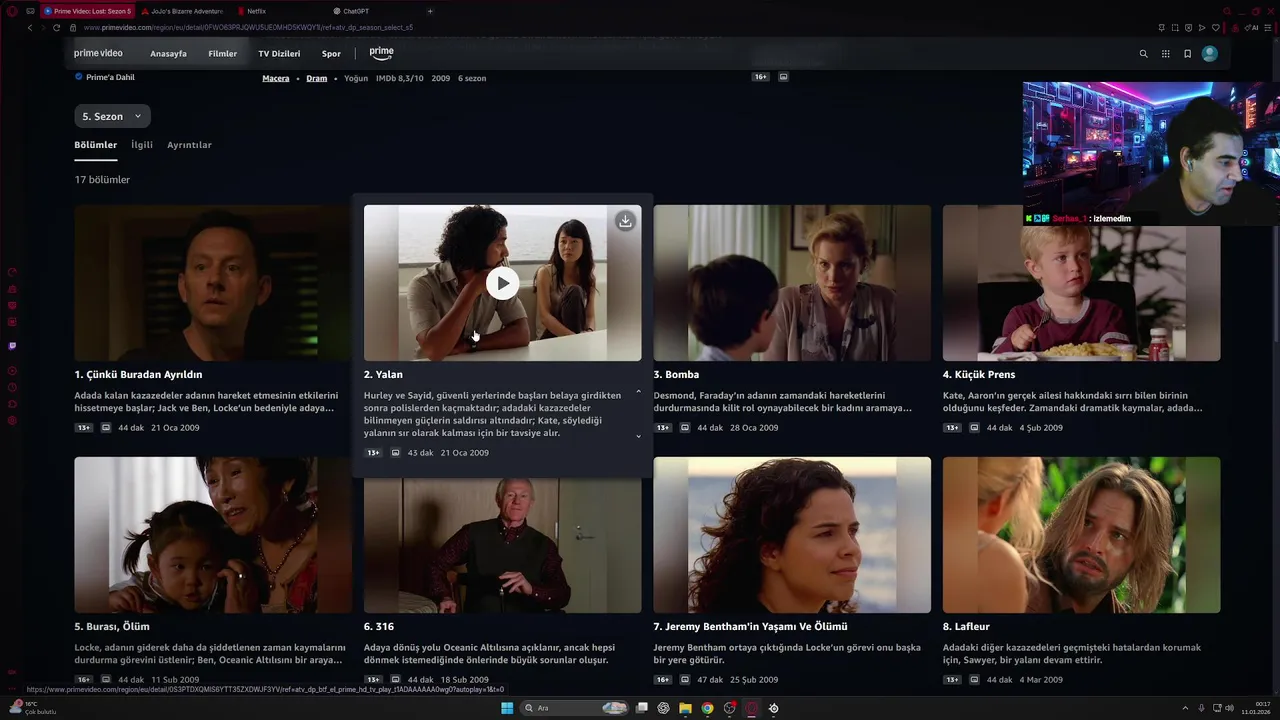Click episode 3 Bomba thumbnail
This screenshot has width=1280, height=720.
point(792,283)
